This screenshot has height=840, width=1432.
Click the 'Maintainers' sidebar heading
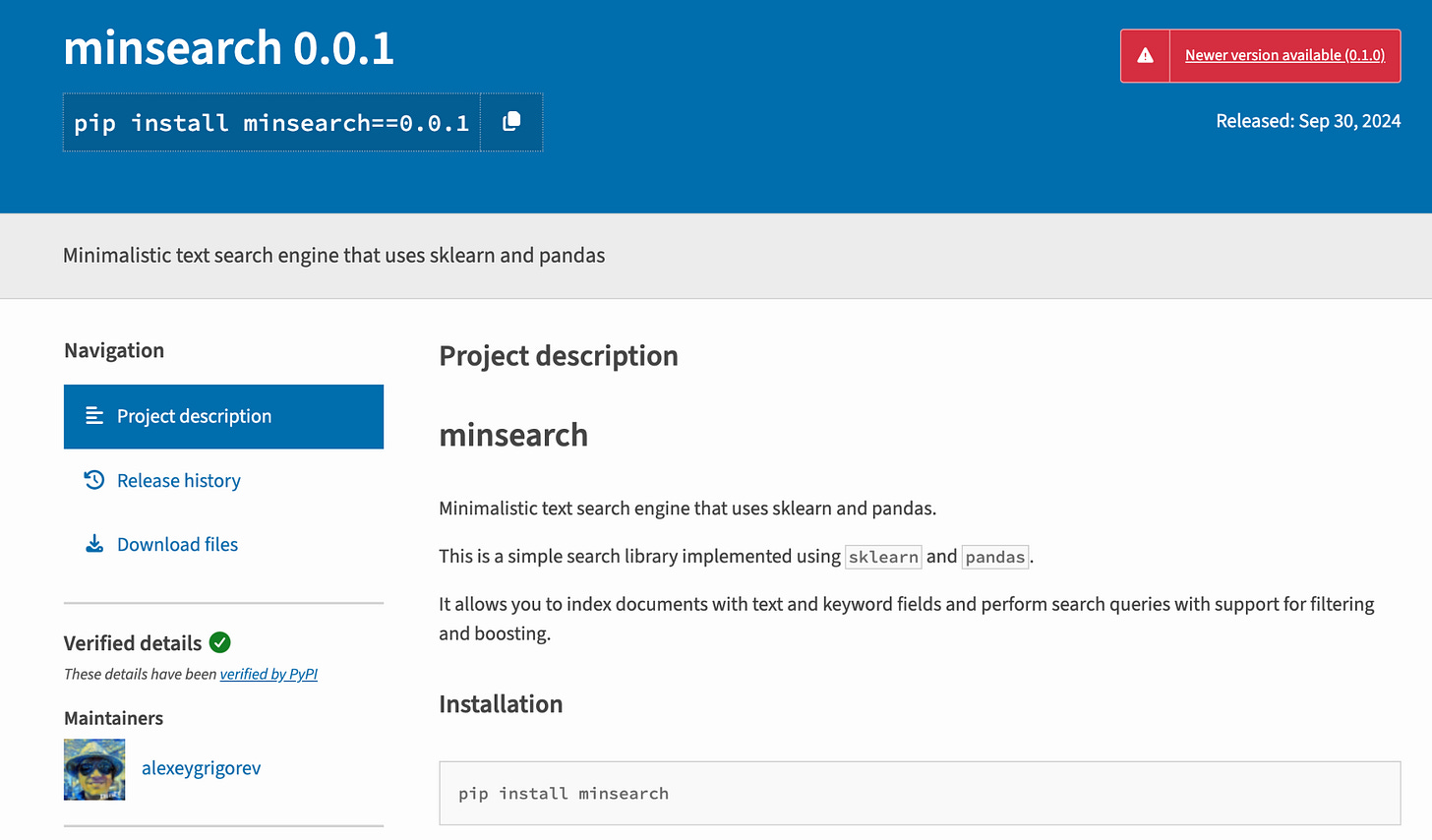113,718
